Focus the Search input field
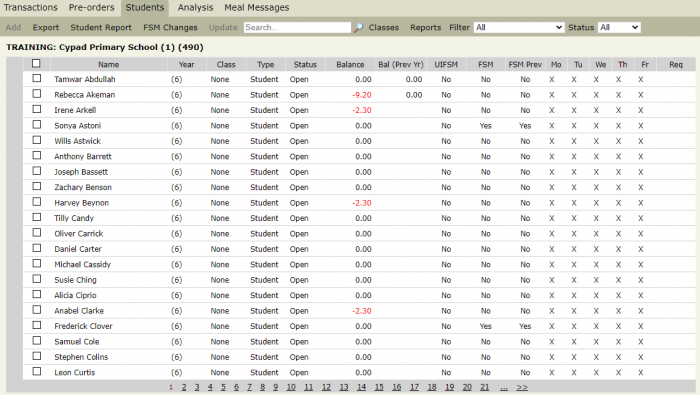 click(297, 28)
